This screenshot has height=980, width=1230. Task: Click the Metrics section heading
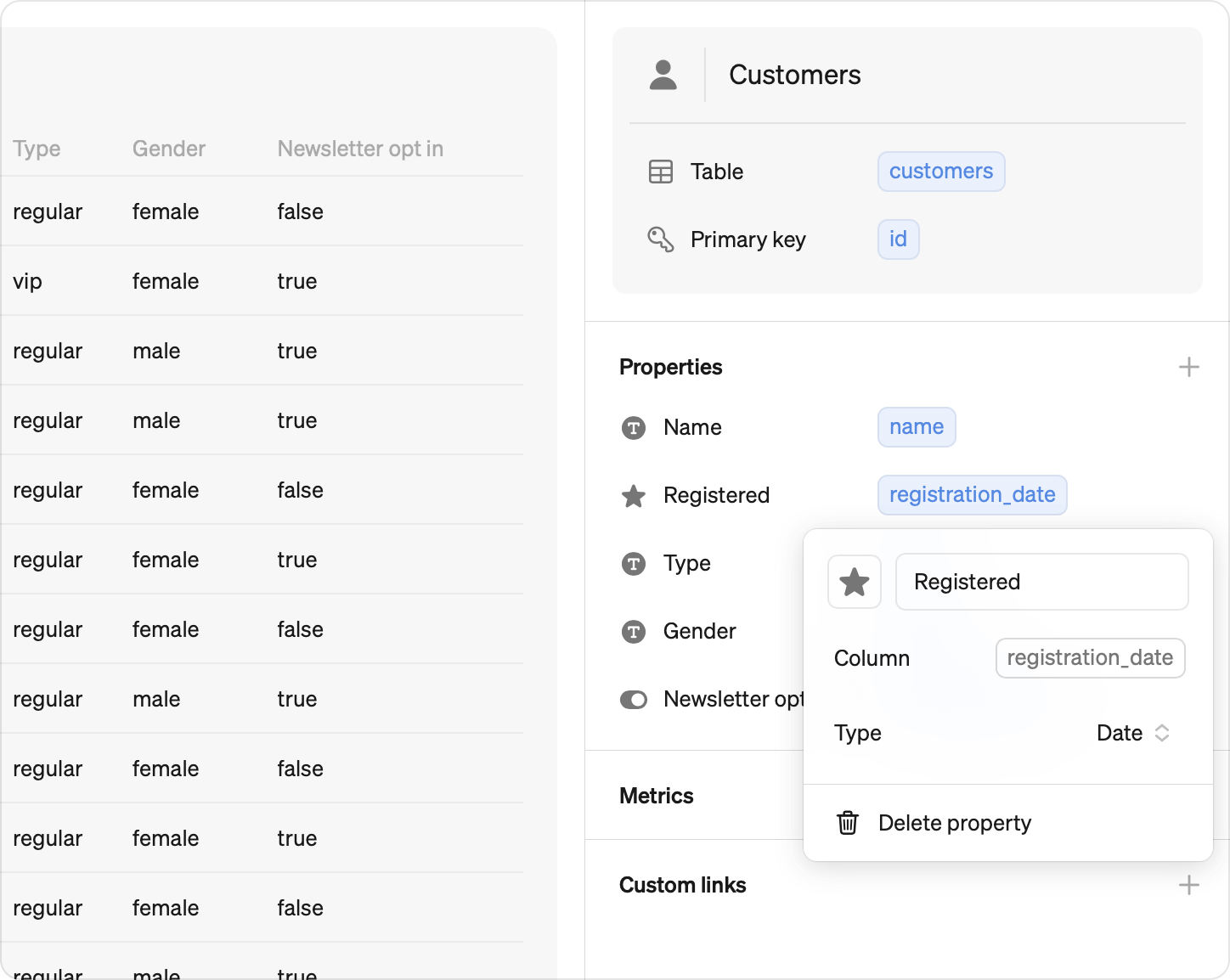point(656,796)
